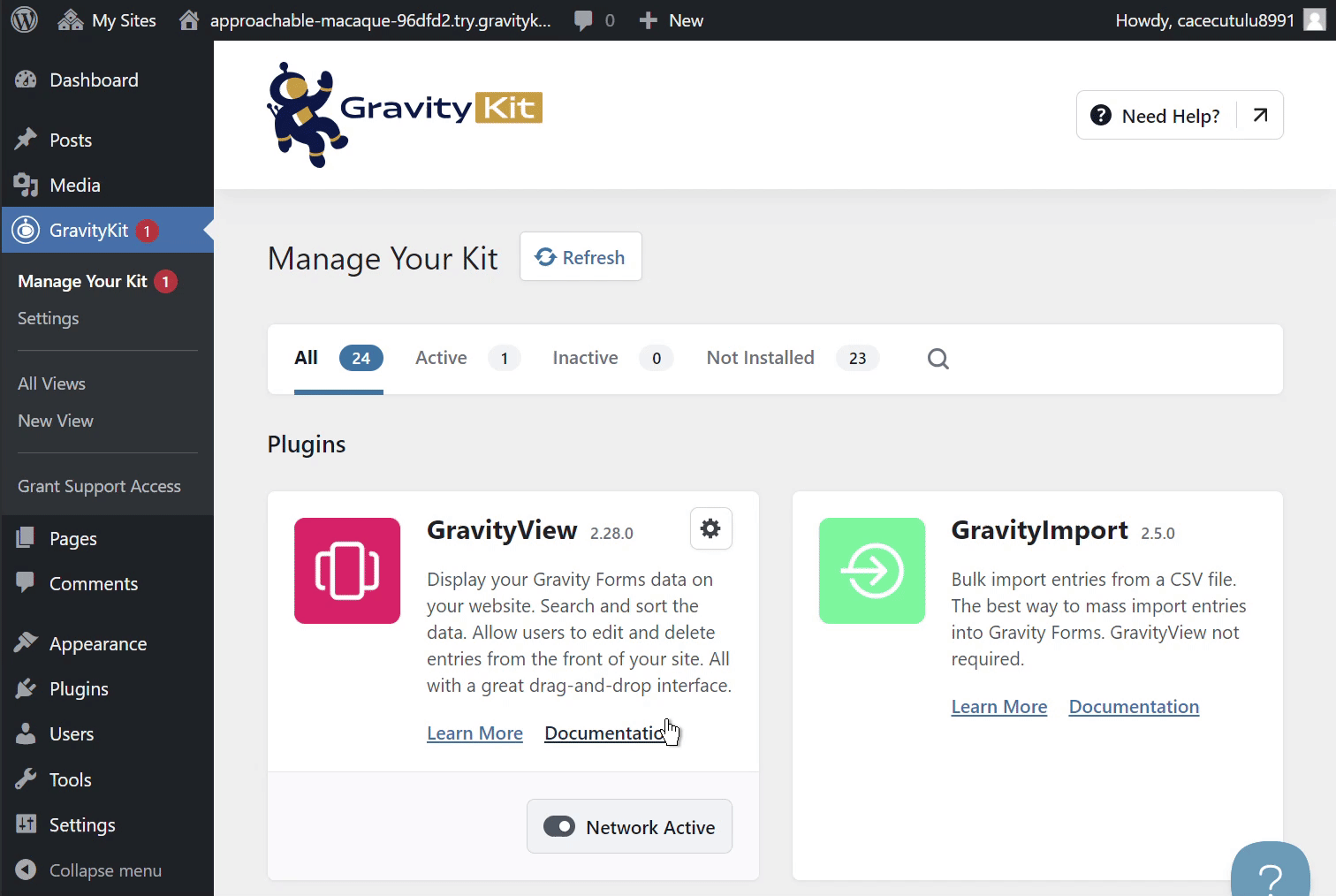Click the search magnifier icon
1336x896 pixels.
937,359
